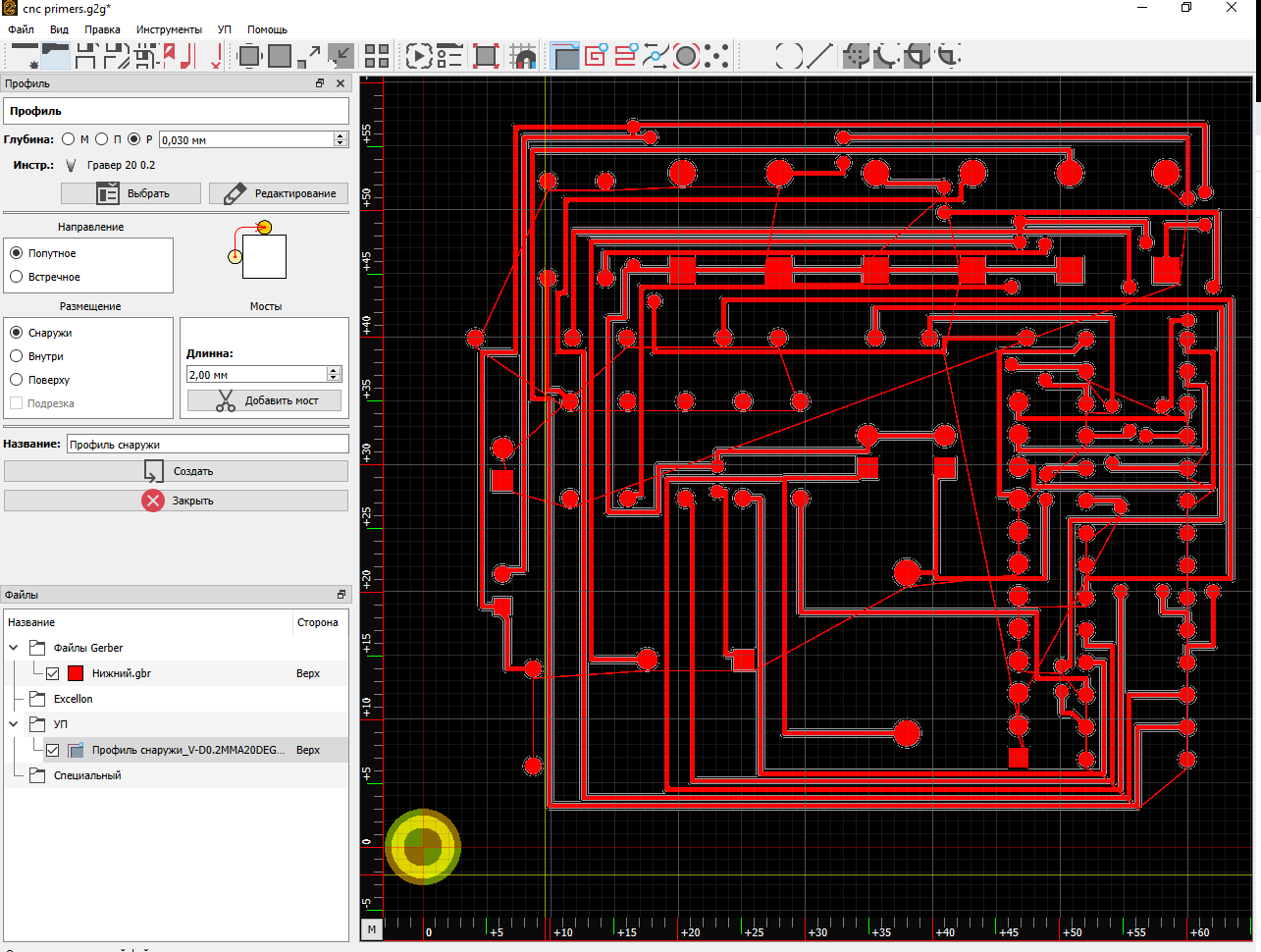Open the Правка menu

tap(102, 29)
